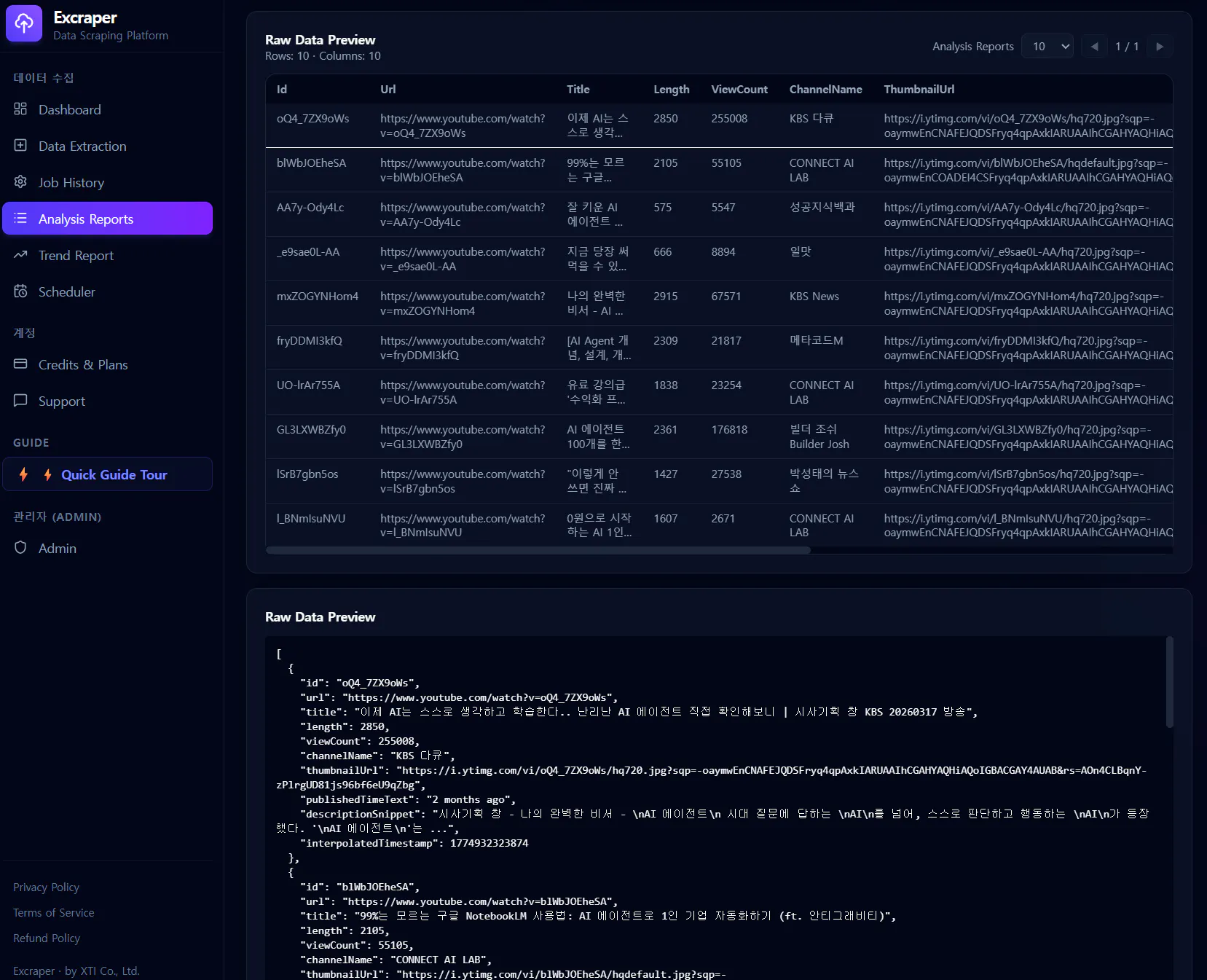The height and width of the screenshot is (980, 1207).
Task: Click the Id cell AA7y-Ody4Lc
Action: coord(310,208)
